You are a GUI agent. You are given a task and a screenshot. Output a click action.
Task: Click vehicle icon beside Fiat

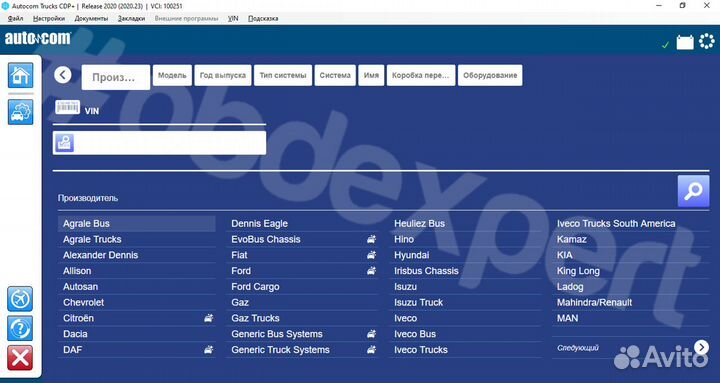[371, 255]
